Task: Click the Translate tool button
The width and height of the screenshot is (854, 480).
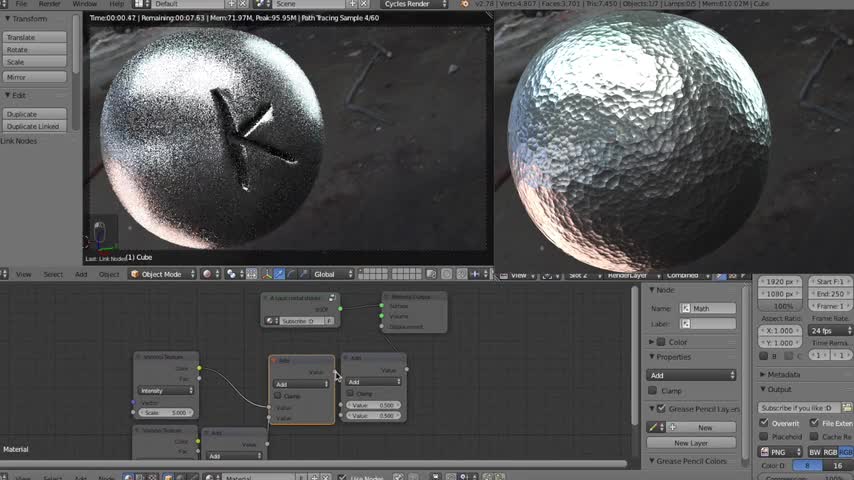Action: (35, 37)
